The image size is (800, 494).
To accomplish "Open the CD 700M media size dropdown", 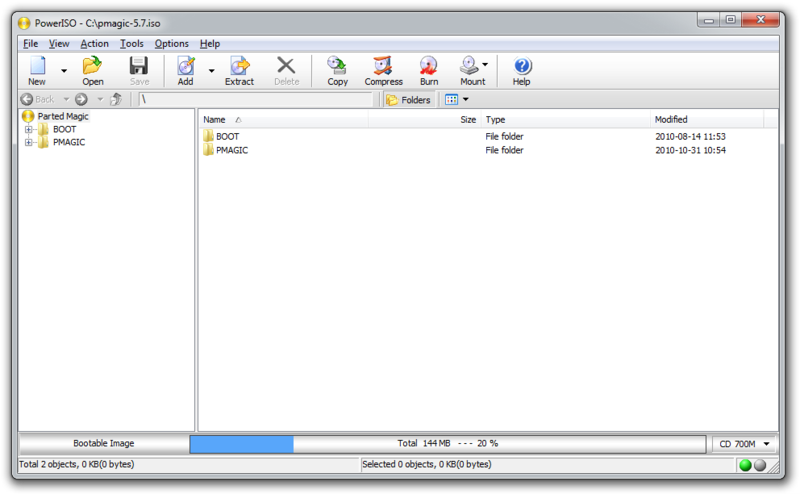I will click(745, 443).
